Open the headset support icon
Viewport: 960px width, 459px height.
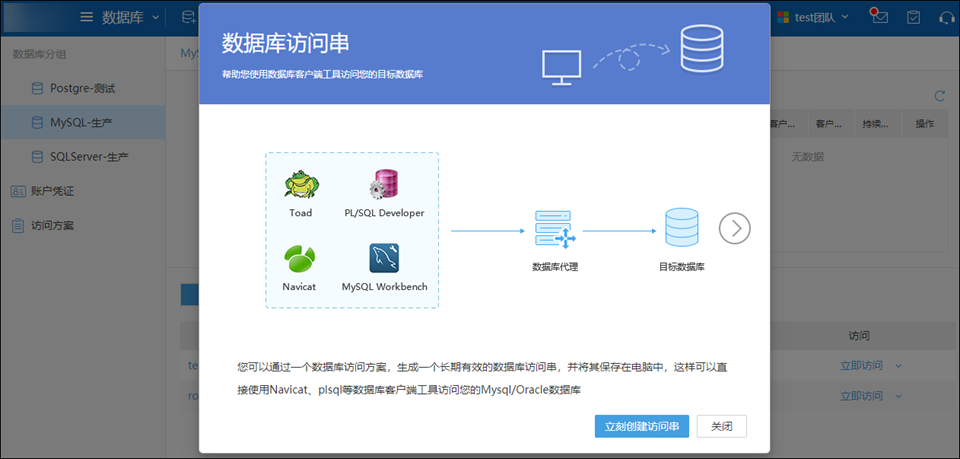[947, 17]
